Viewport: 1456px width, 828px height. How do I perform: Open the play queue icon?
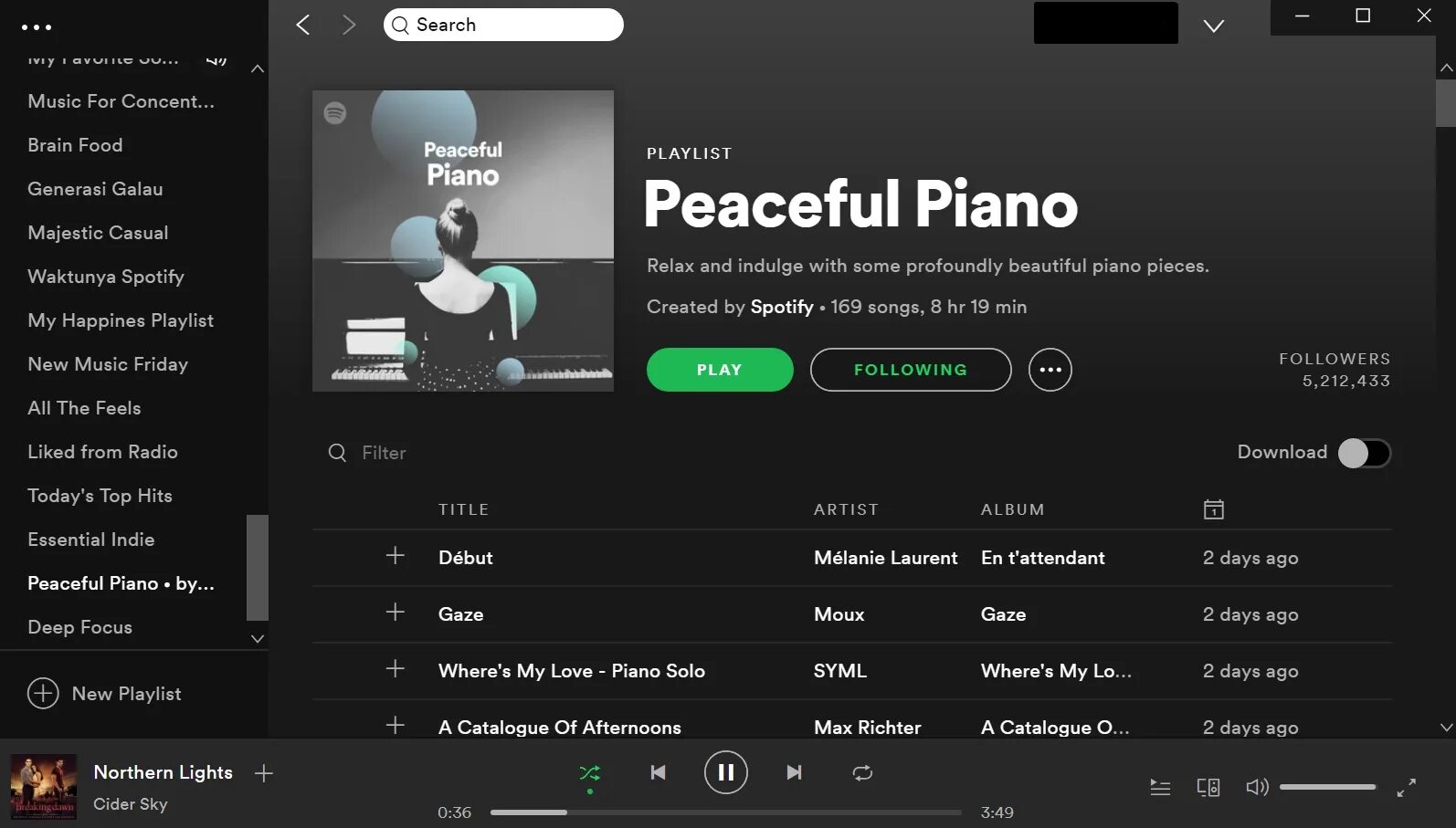click(1160, 787)
